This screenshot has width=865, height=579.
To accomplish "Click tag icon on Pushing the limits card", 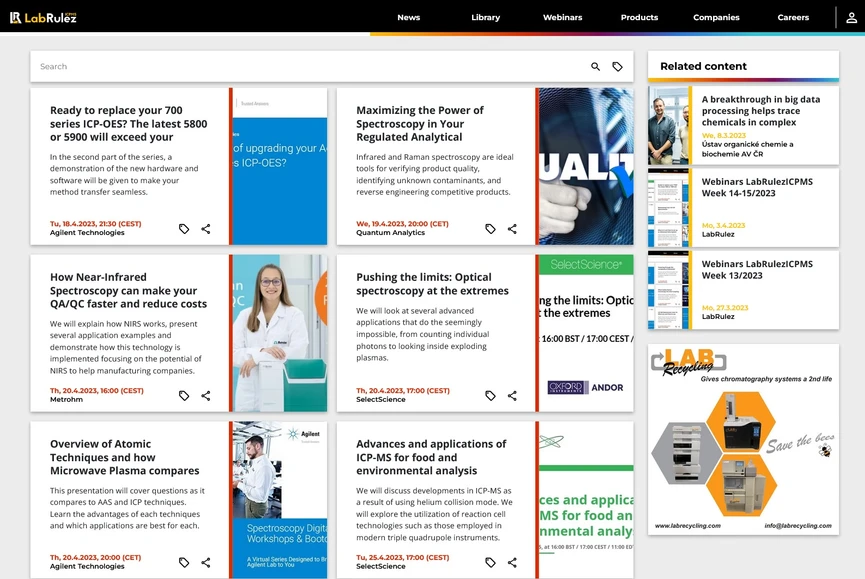I will [x=490, y=395].
